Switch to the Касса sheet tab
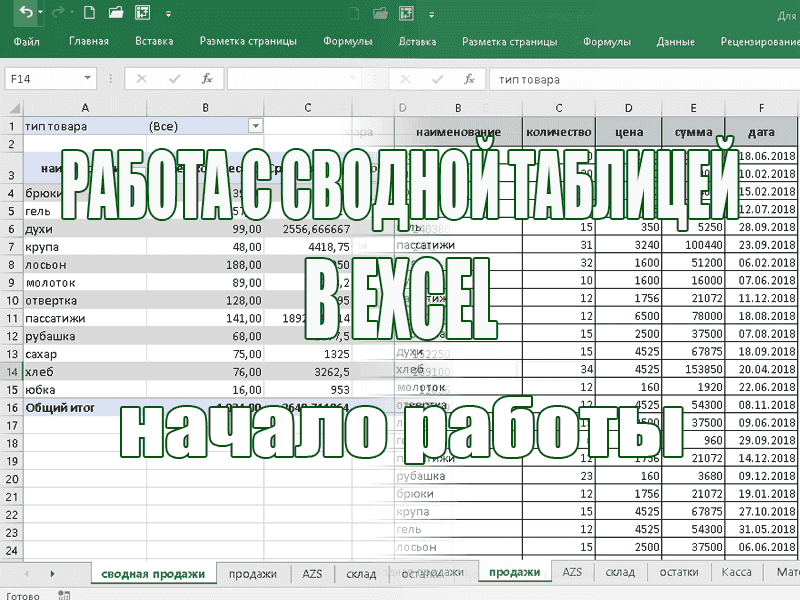 [x=736, y=572]
